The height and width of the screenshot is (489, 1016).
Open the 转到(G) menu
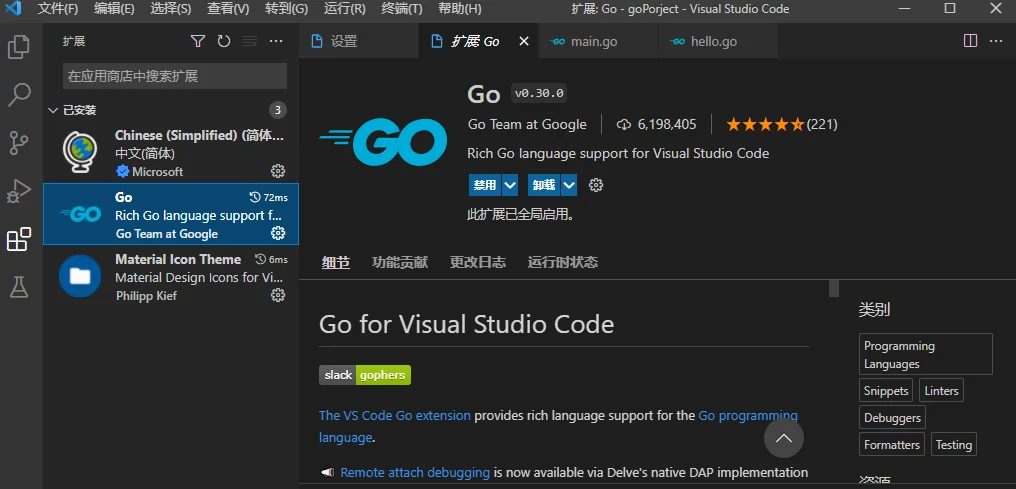[x=286, y=9]
